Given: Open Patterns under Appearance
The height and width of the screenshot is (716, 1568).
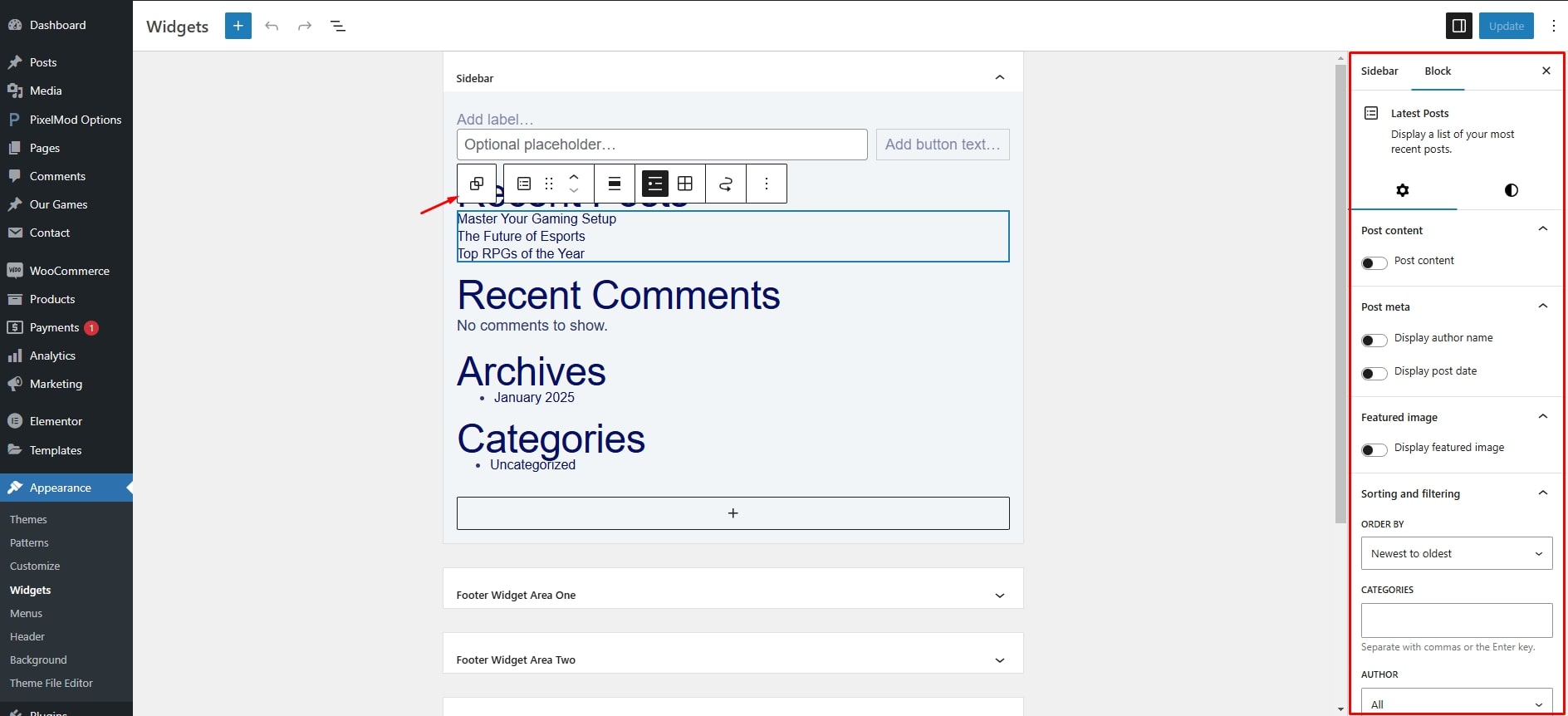Looking at the screenshot, I should pos(29,542).
